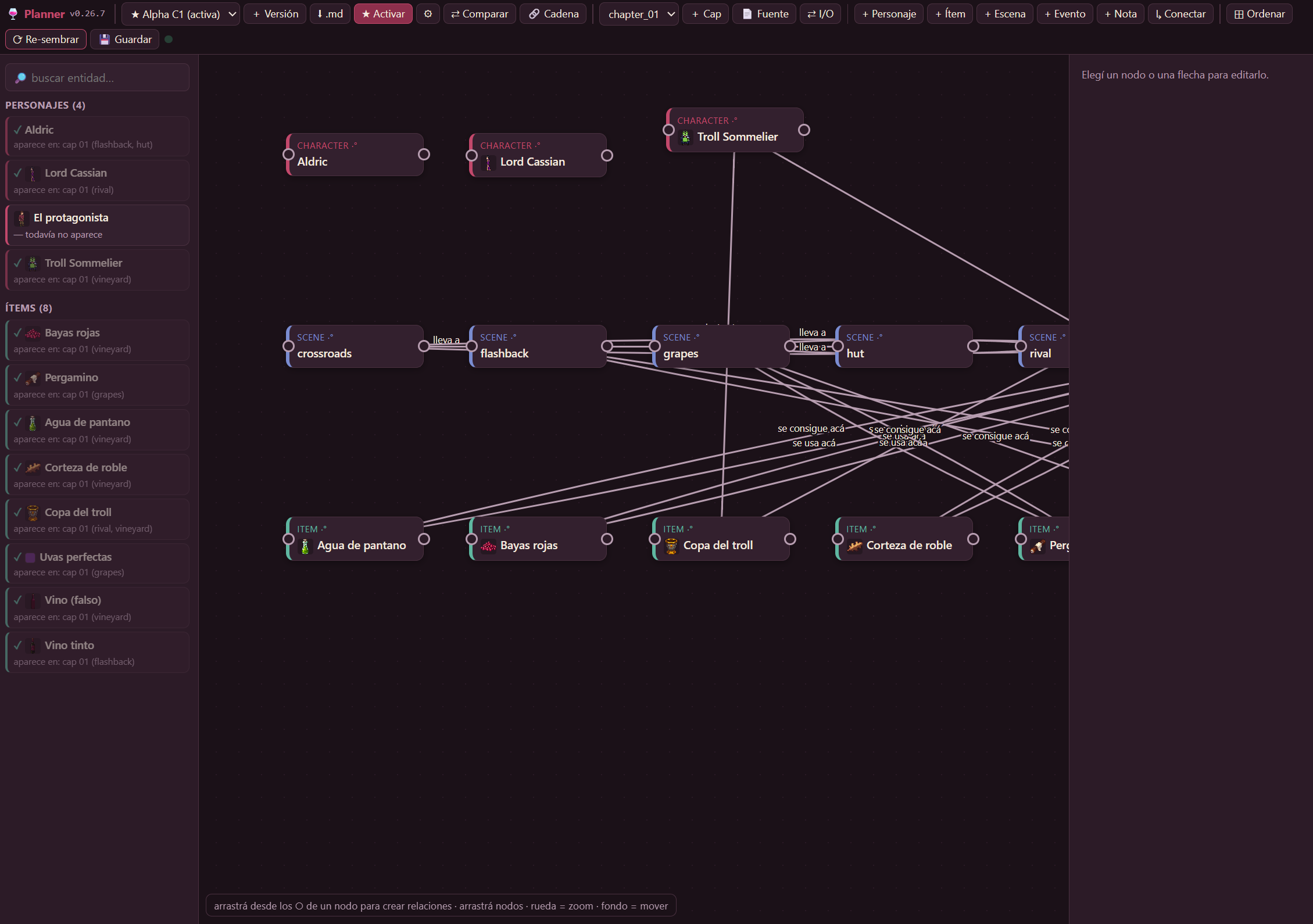
Task: Click the Cadena link button
Action: 553,14
